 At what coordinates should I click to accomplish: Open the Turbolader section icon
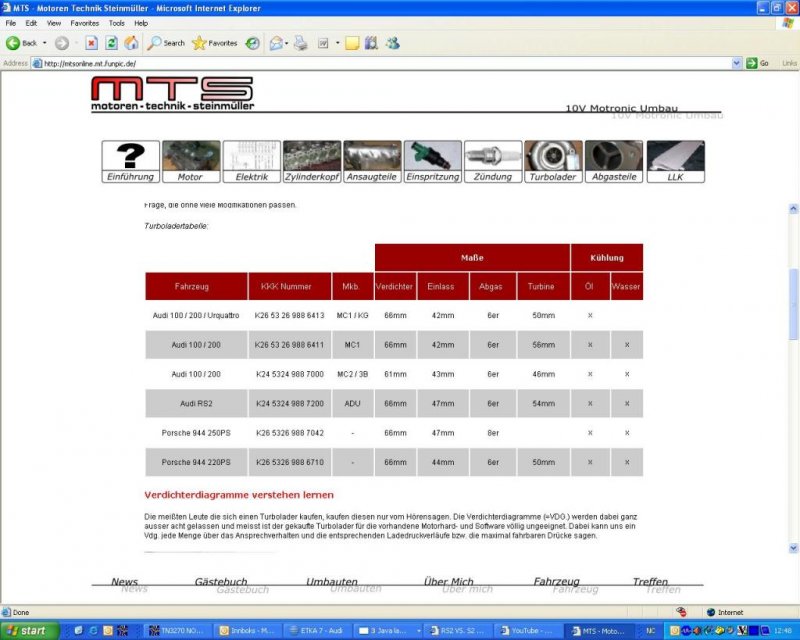tap(553, 161)
